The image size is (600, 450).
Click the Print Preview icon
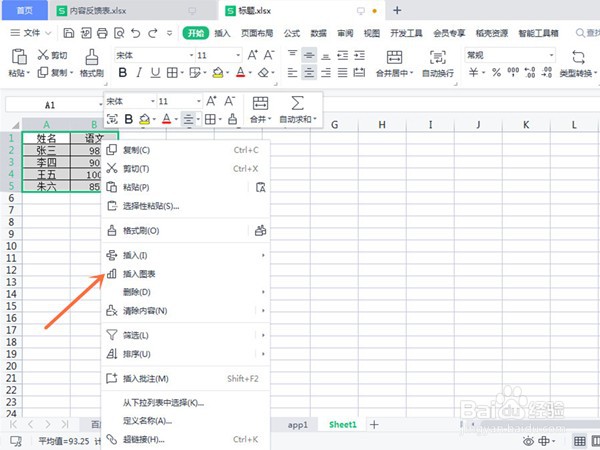click(119, 33)
